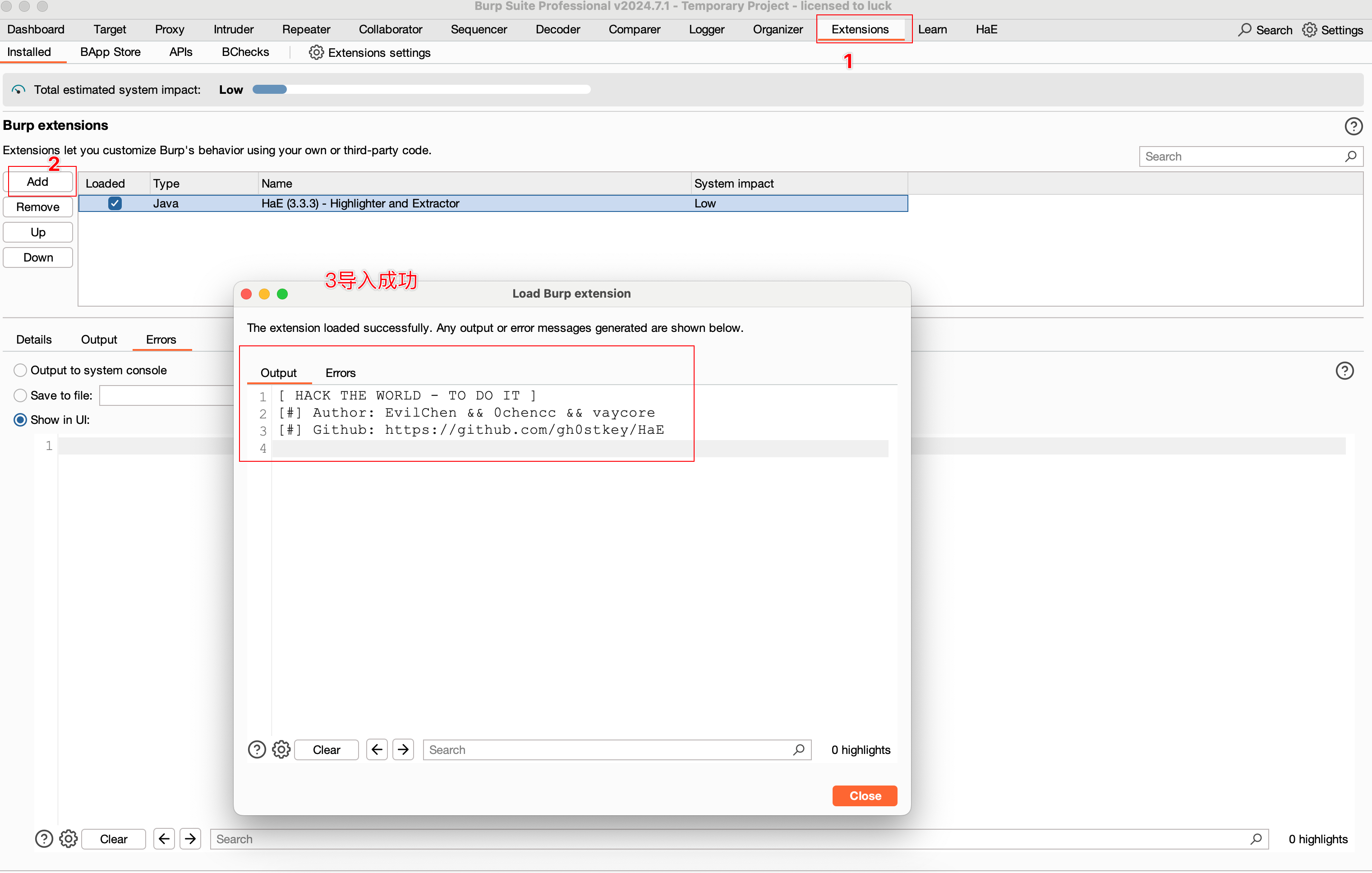The height and width of the screenshot is (873, 1372).
Task: Sort the table by the System impact column header
Action: [x=734, y=184]
